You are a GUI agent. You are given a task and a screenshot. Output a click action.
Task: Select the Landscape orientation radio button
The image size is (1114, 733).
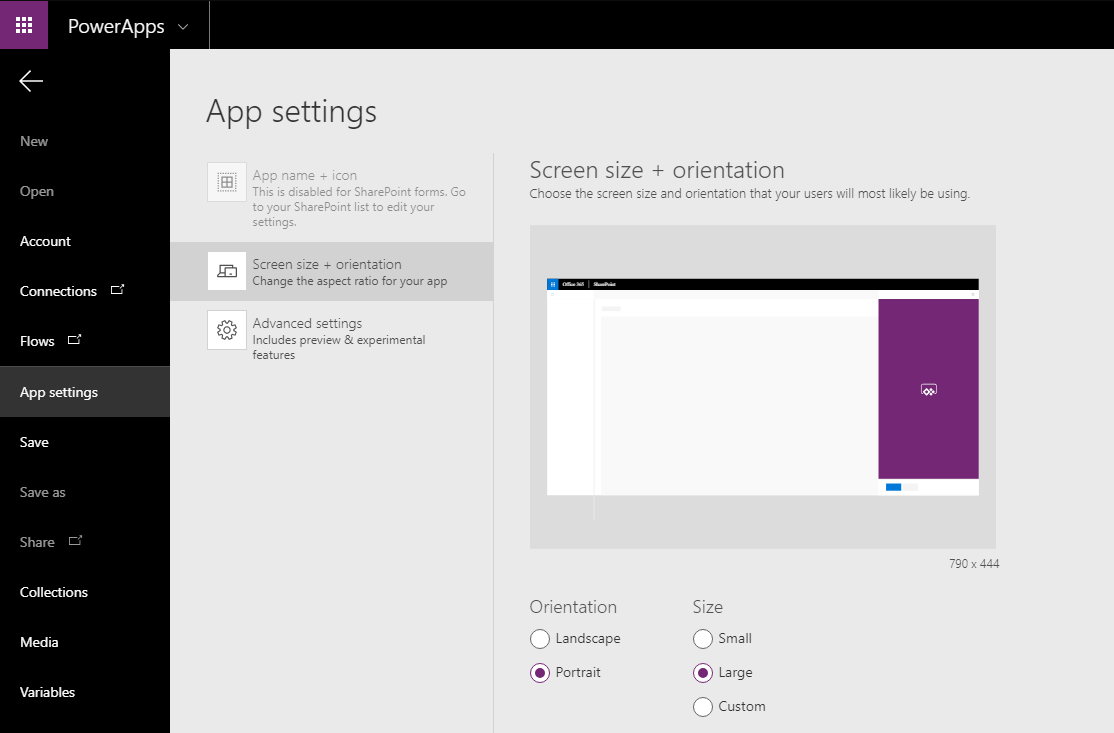(x=540, y=639)
